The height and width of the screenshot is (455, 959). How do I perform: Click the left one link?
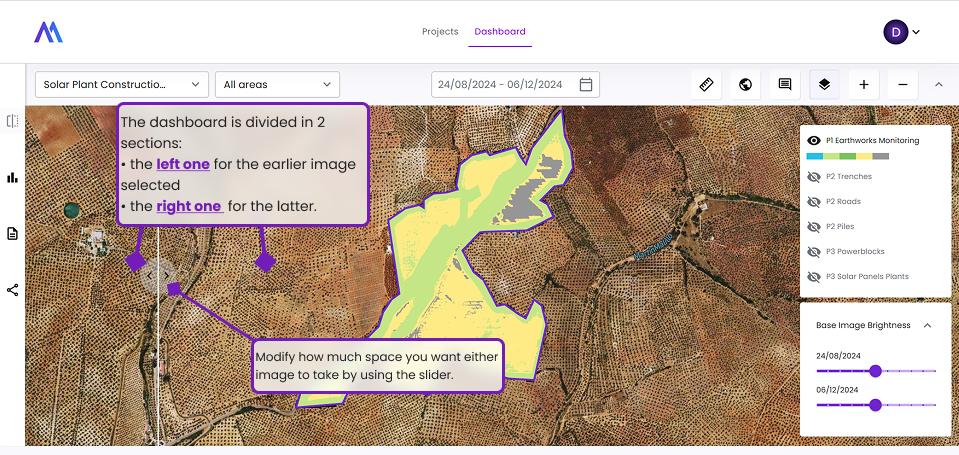183,164
